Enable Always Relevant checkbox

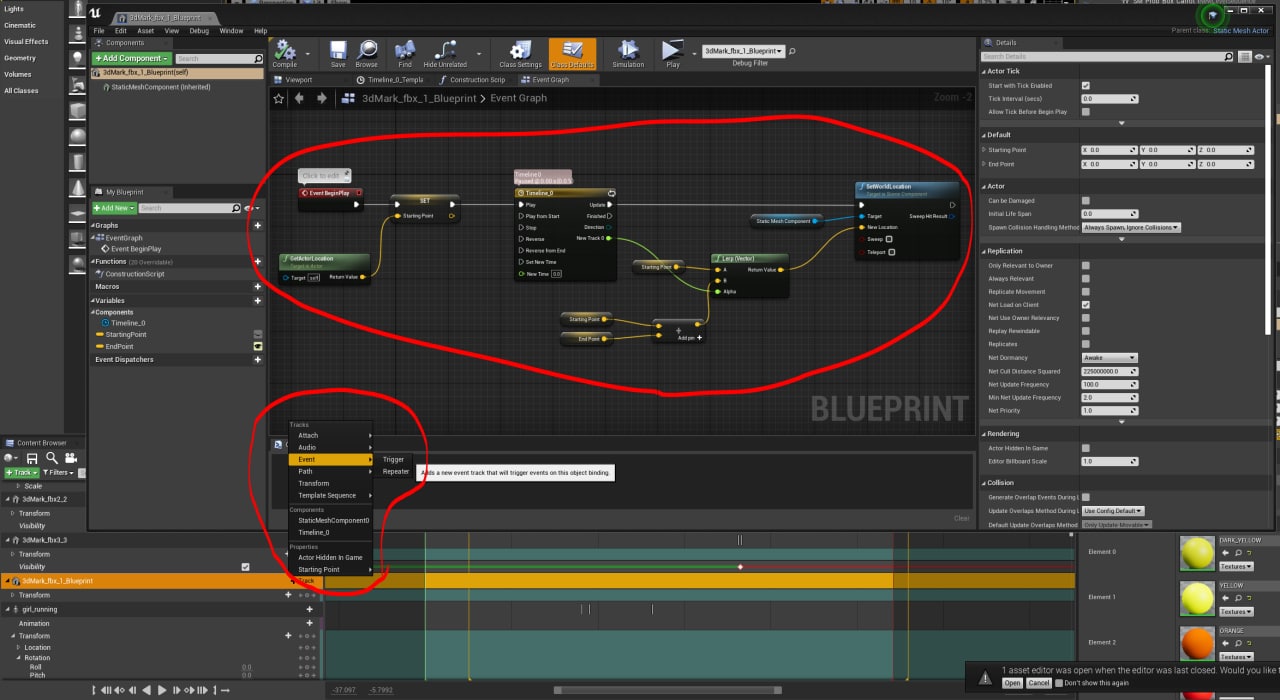click(1086, 279)
